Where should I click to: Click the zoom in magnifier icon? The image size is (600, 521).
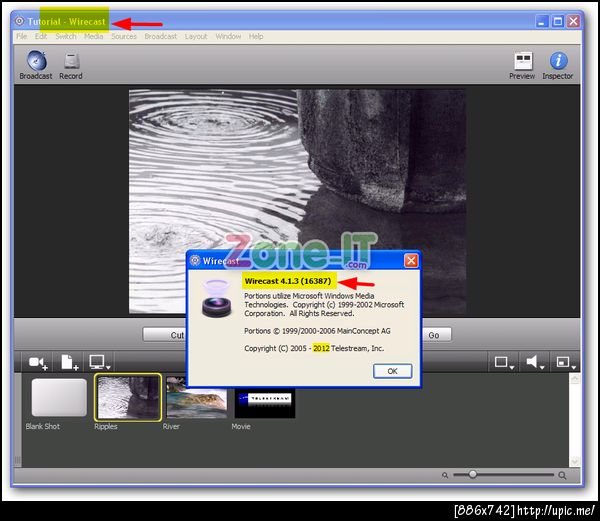click(x=562, y=475)
